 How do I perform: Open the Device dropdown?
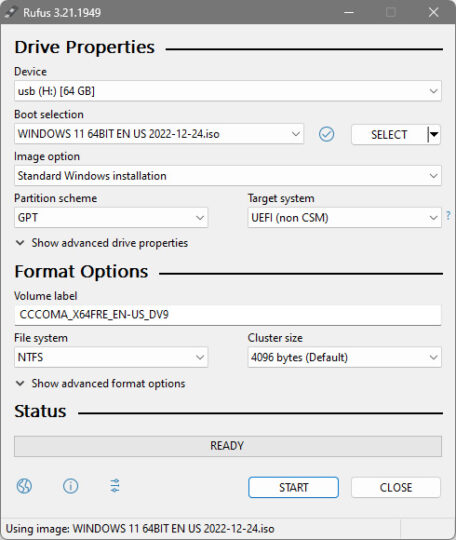pos(228,91)
